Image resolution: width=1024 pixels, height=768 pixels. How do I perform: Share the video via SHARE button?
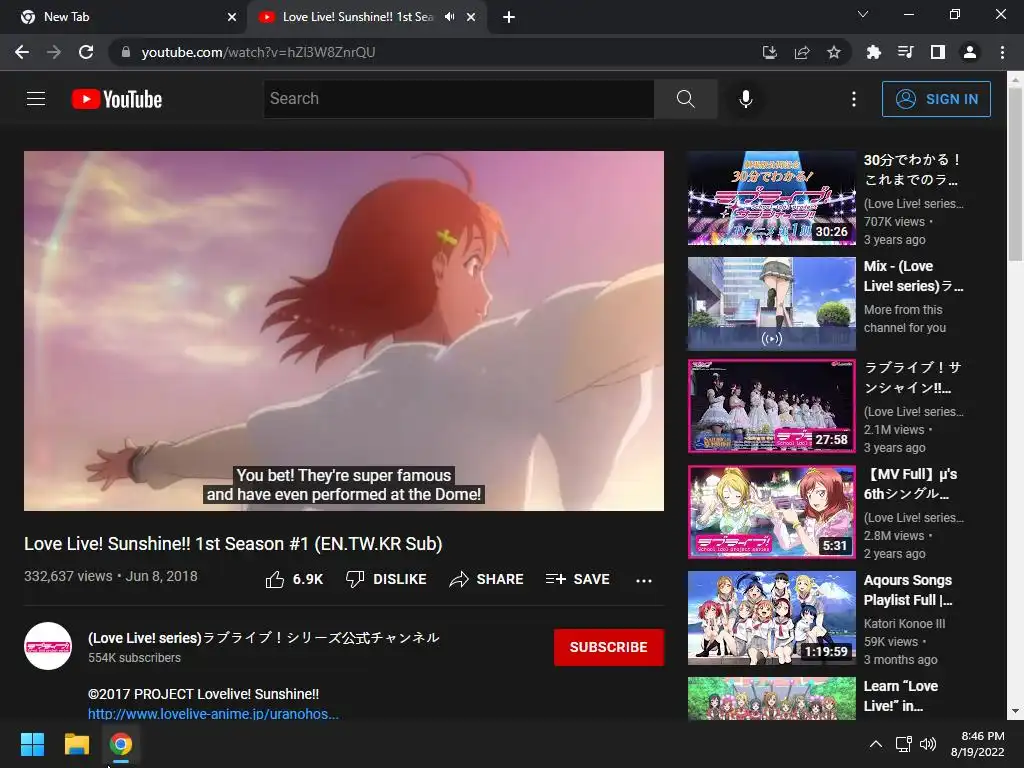pyautogui.click(x=487, y=579)
